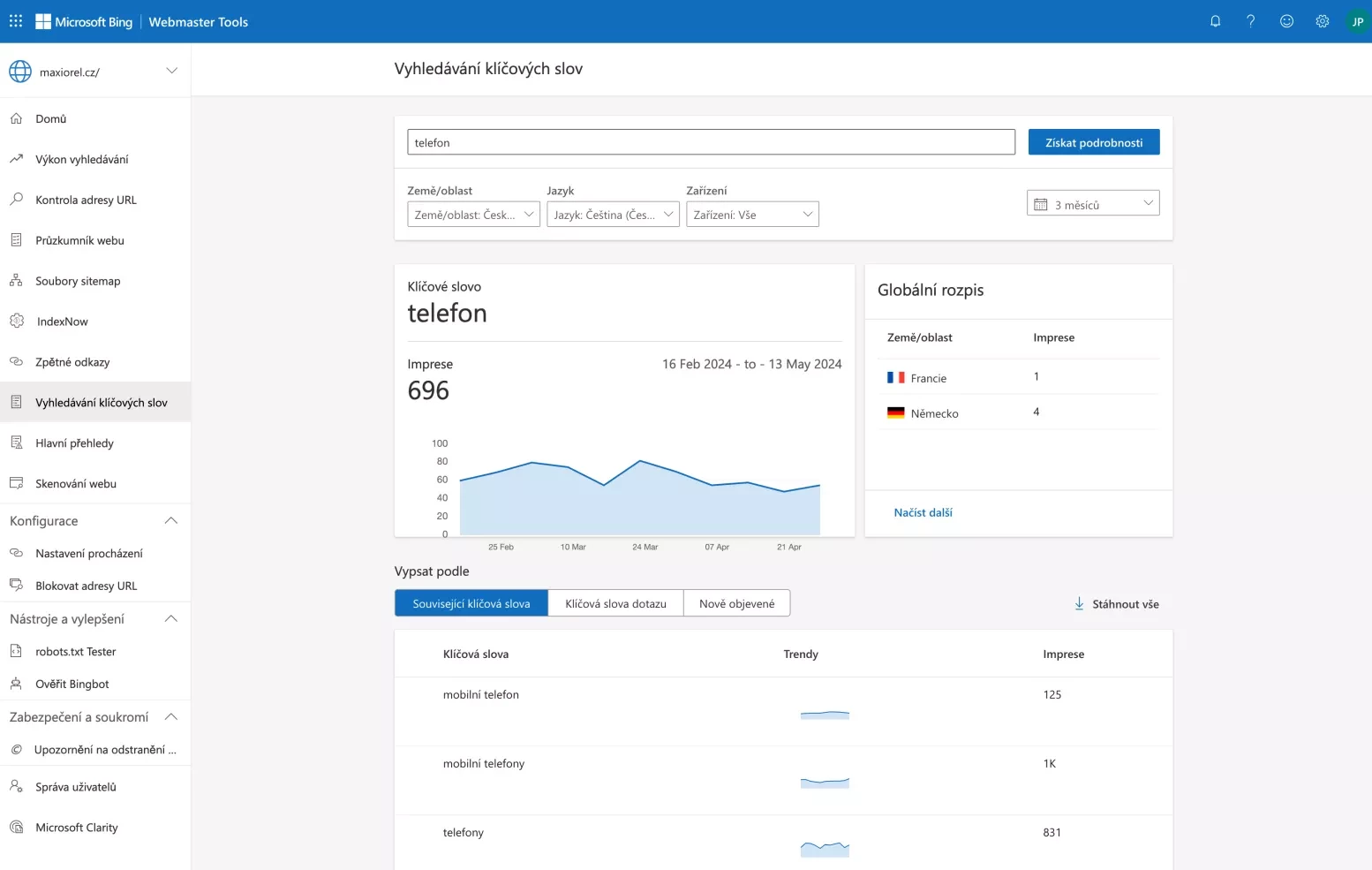Click Načíst další link
This screenshot has width=1372, height=870.
923,512
